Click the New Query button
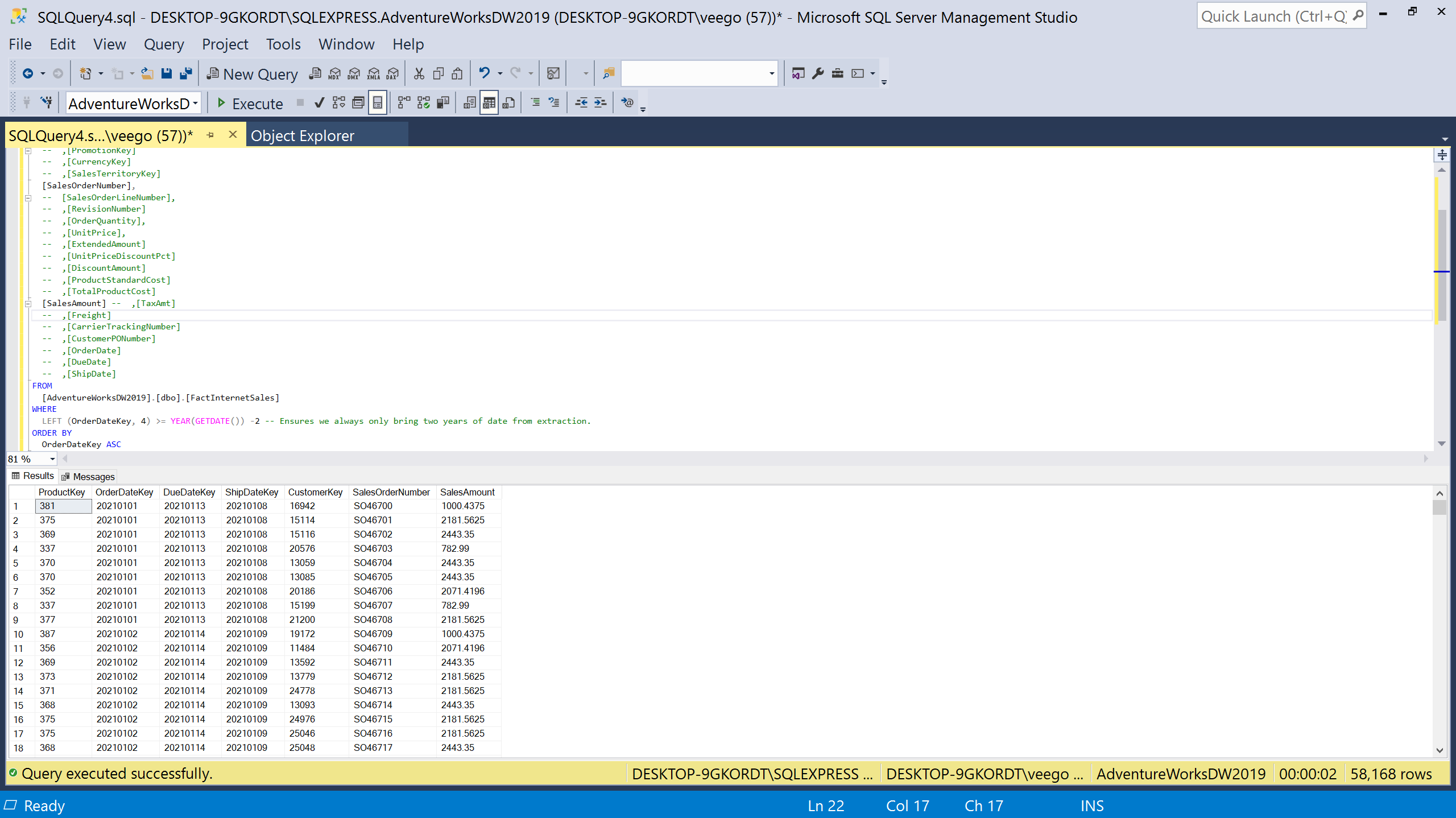 pyautogui.click(x=252, y=74)
